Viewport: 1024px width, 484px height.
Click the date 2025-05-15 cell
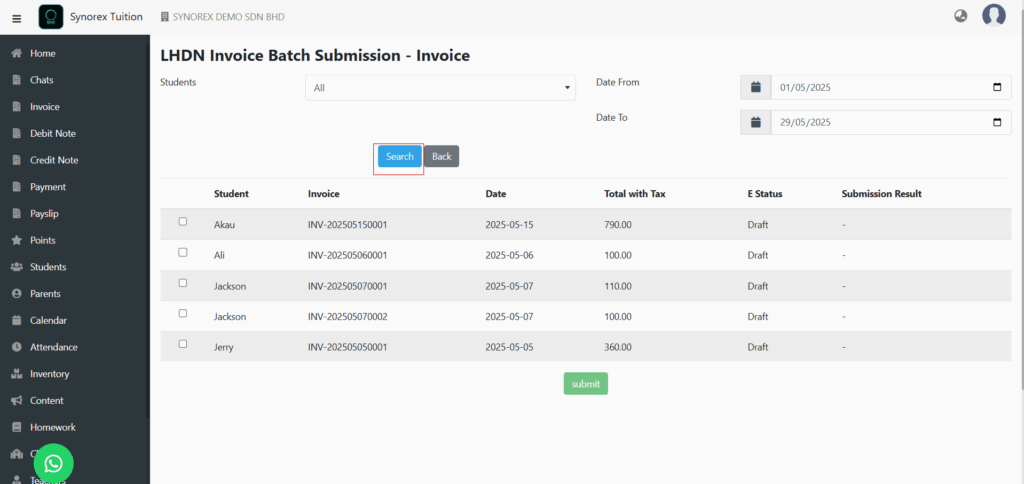click(509, 225)
